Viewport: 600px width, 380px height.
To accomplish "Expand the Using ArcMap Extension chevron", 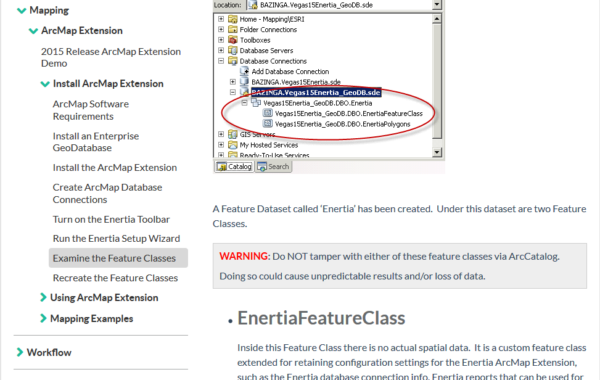I will (x=43, y=297).
